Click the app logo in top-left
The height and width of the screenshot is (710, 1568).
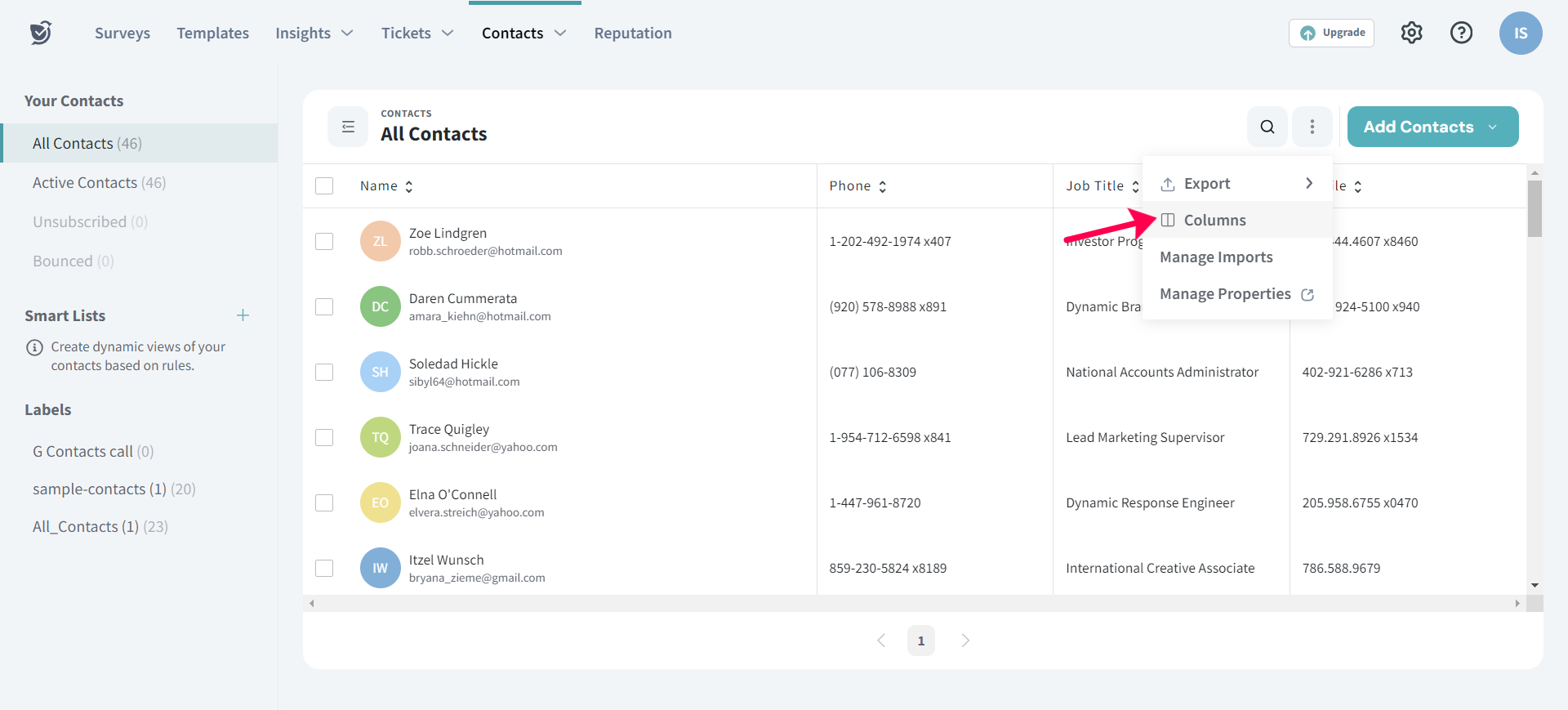[x=41, y=33]
